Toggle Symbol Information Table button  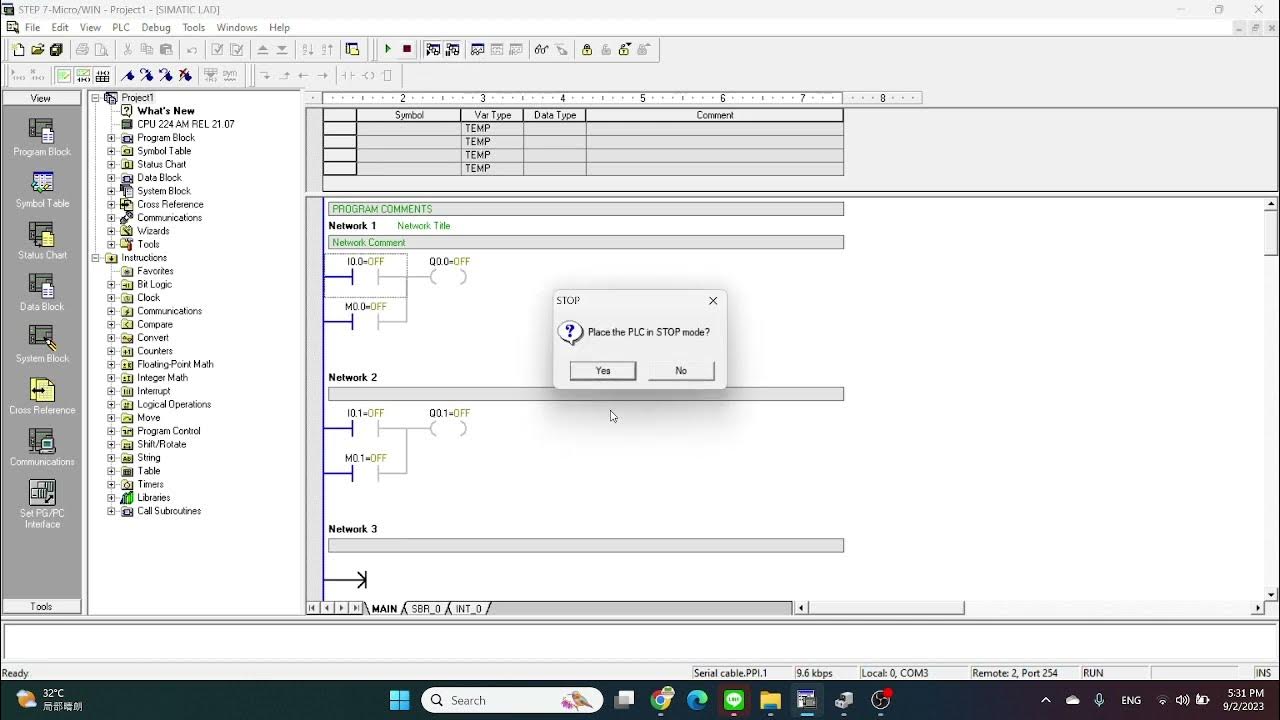click(x=101, y=75)
